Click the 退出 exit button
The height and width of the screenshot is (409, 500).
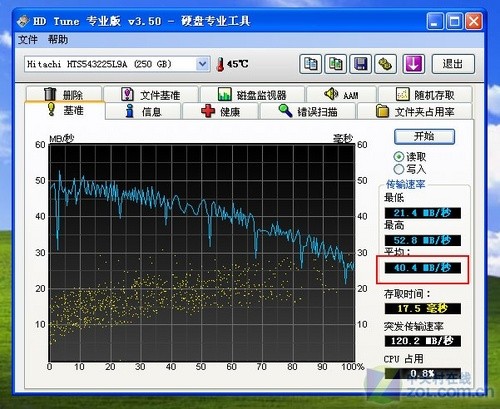[x=453, y=64]
